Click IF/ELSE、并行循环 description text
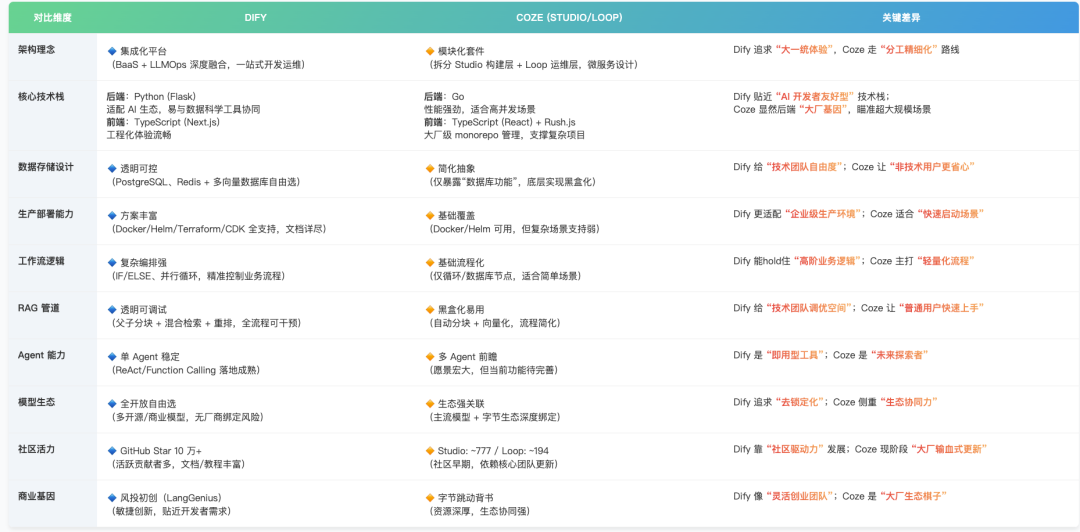 click(x=198, y=276)
